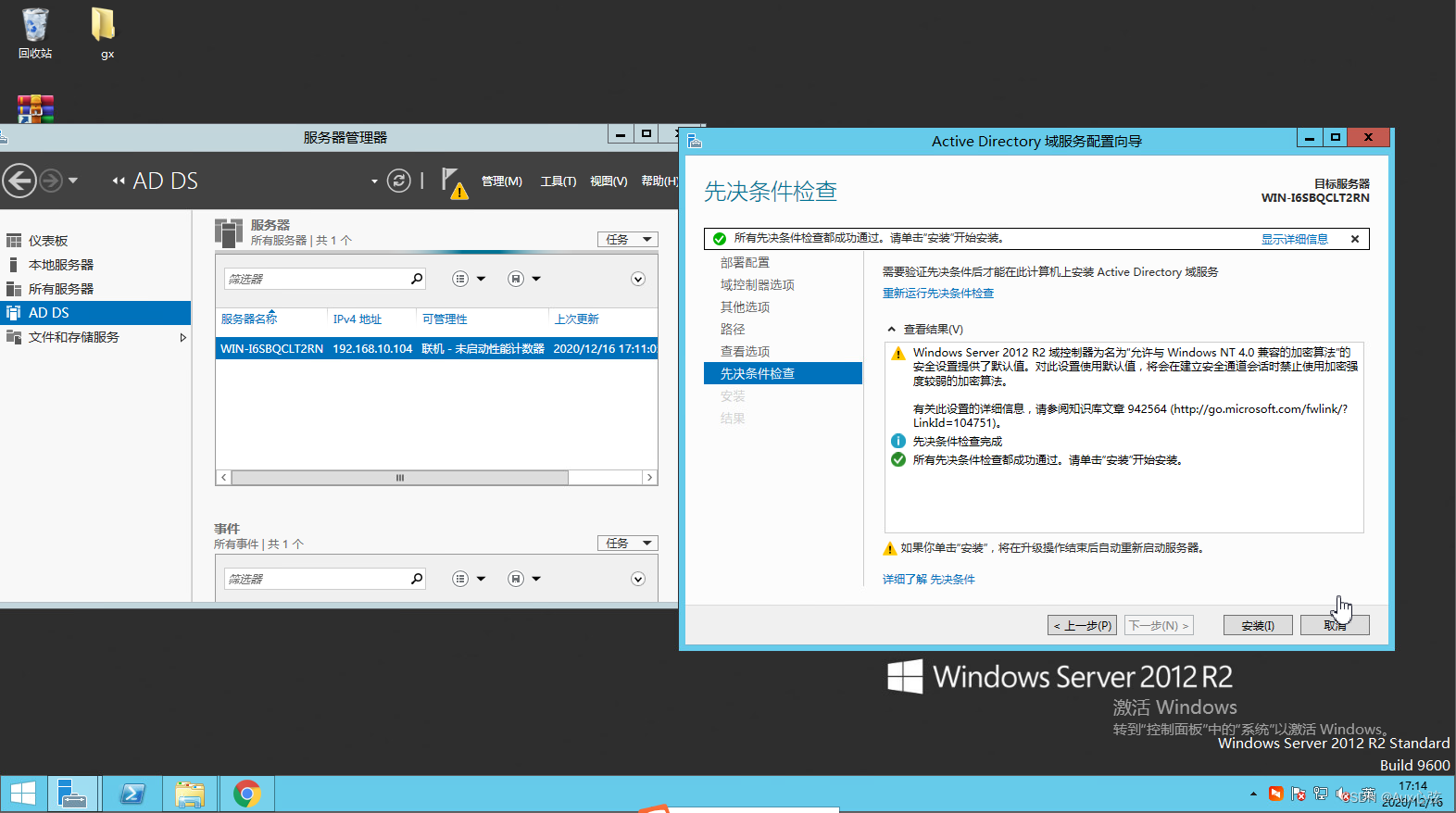Select the WIN-I6SBQCLT2RN server row
The height and width of the screenshot is (813, 1456).
(437, 349)
